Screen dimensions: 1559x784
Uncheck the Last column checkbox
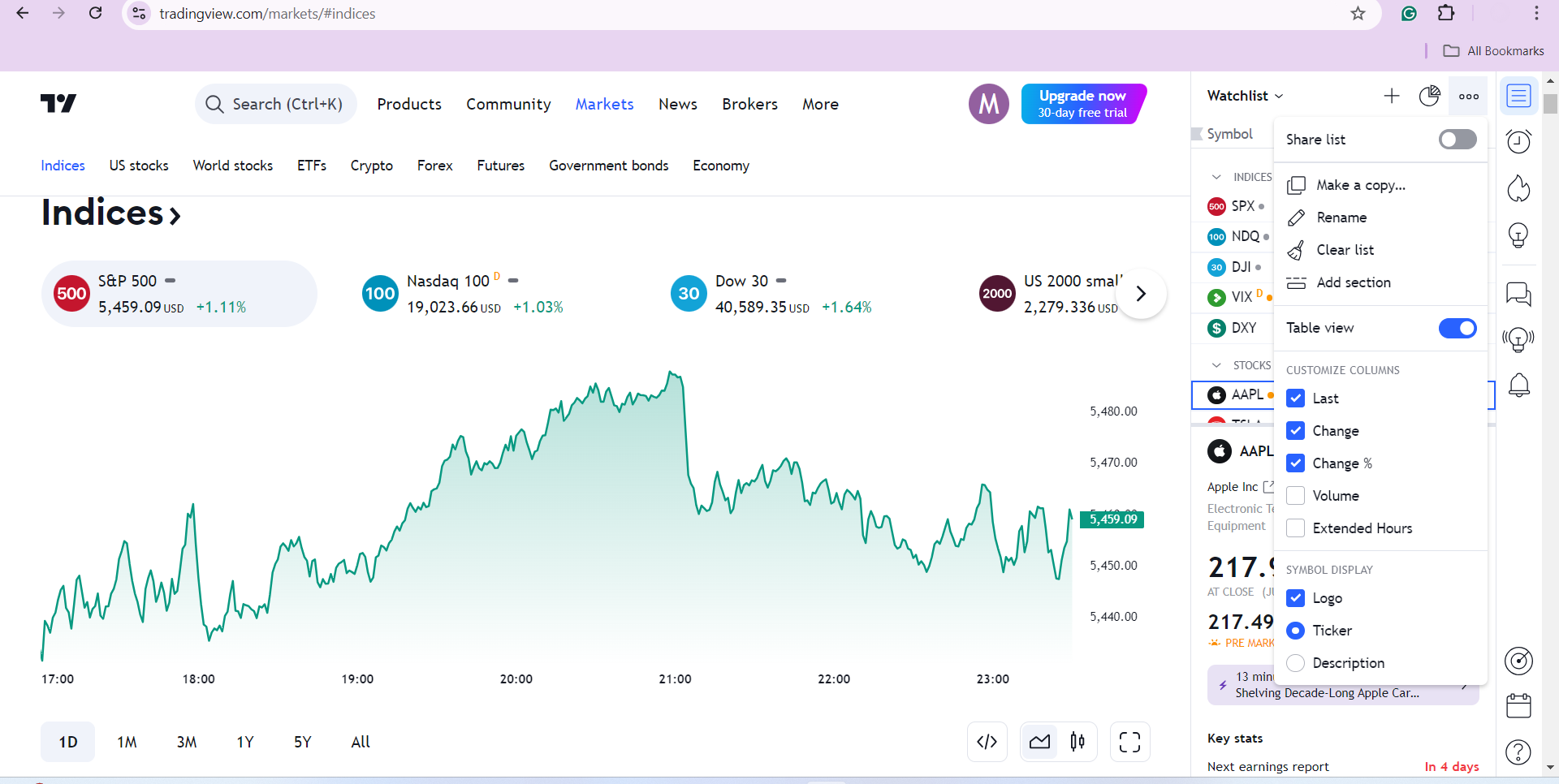(x=1296, y=398)
